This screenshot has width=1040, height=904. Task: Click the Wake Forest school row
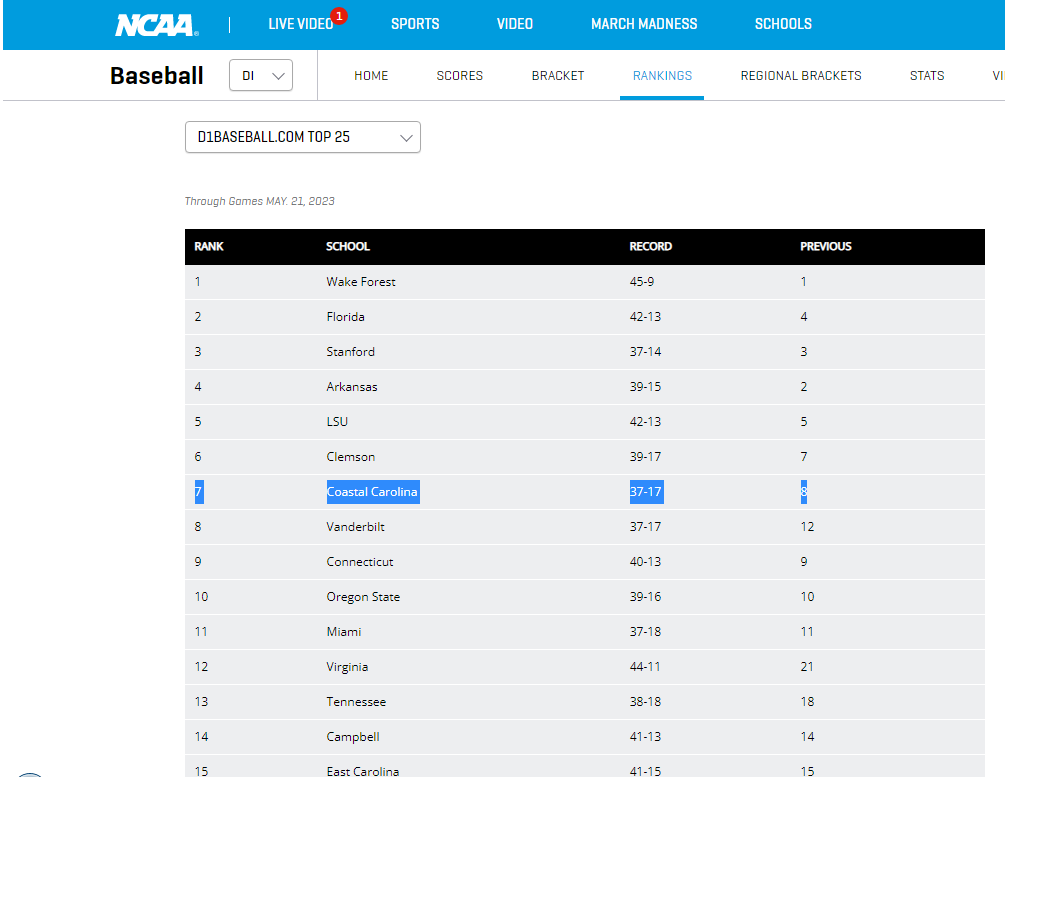pos(361,282)
